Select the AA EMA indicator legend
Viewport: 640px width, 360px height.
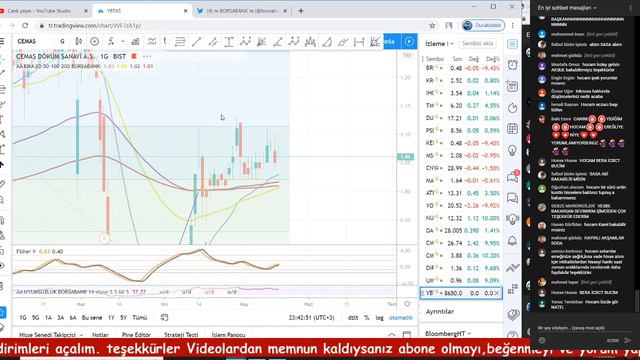click(58, 66)
